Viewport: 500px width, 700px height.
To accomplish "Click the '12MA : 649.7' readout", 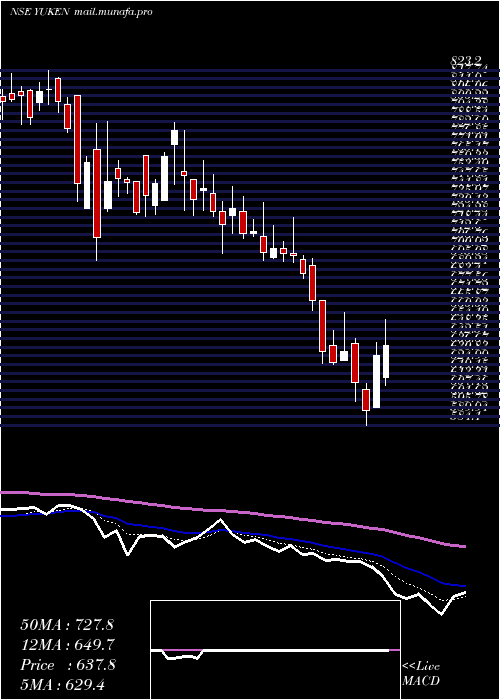I will tap(68, 644).
